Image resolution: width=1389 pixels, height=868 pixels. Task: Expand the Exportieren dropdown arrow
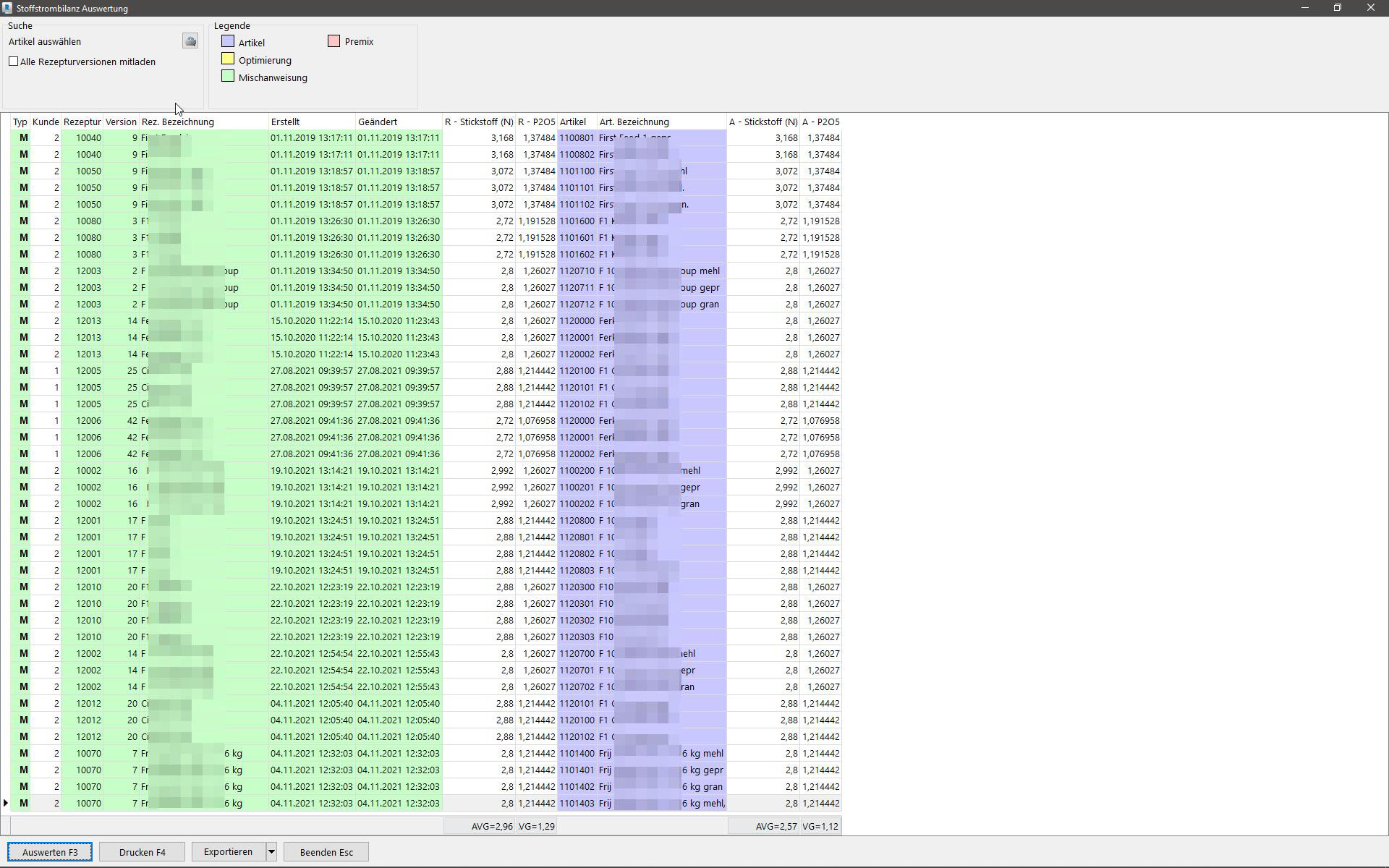271,852
